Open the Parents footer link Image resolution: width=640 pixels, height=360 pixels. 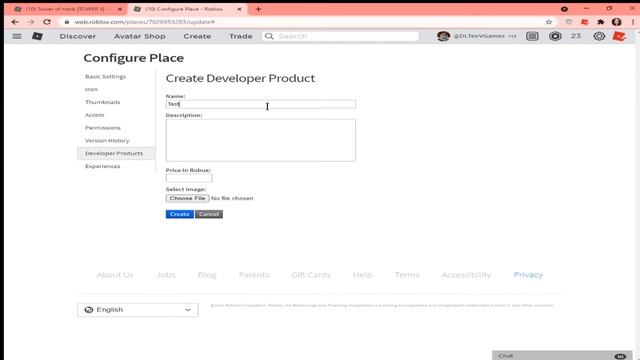[x=254, y=275]
